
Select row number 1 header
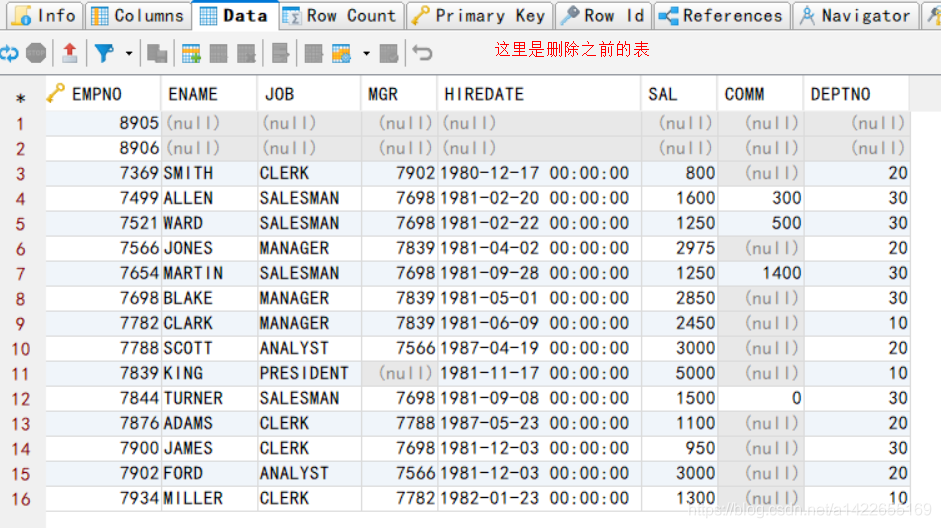(x=20, y=124)
